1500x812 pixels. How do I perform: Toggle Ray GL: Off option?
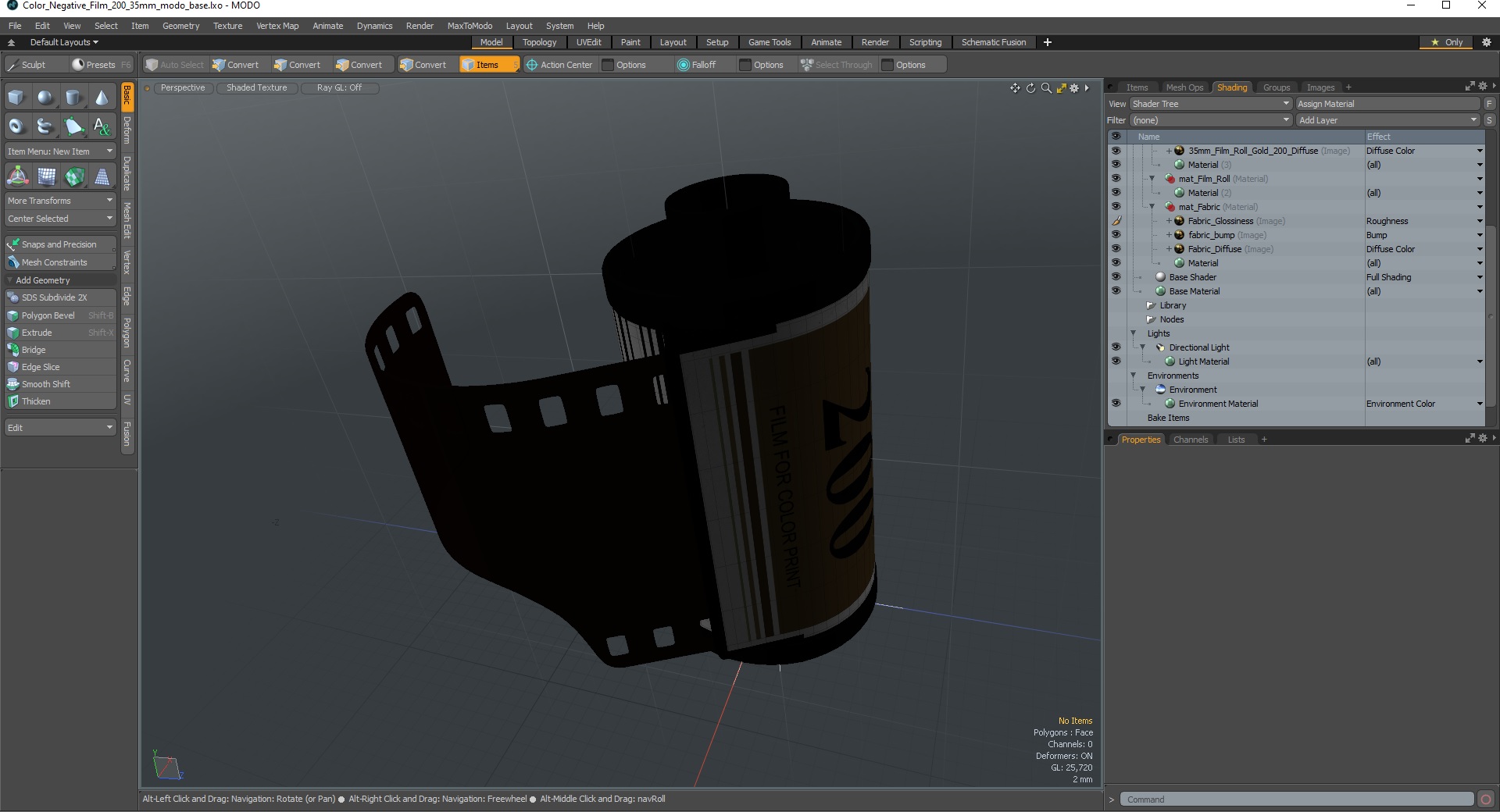click(x=340, y=87)
